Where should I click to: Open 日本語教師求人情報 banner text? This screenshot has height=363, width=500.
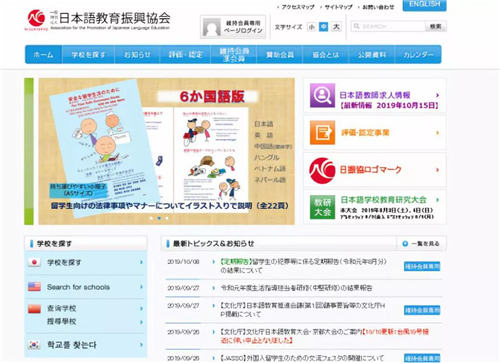375,95
